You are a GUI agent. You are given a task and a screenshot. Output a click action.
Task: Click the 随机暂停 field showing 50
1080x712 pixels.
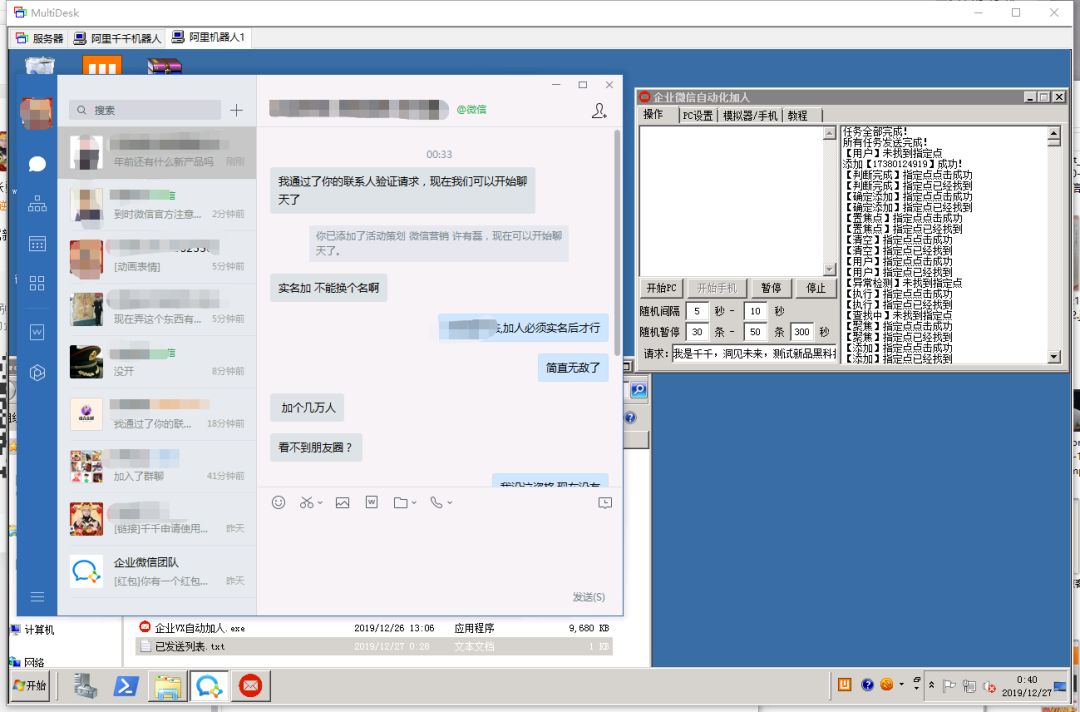pyautogui.click(x=756, y=332)
